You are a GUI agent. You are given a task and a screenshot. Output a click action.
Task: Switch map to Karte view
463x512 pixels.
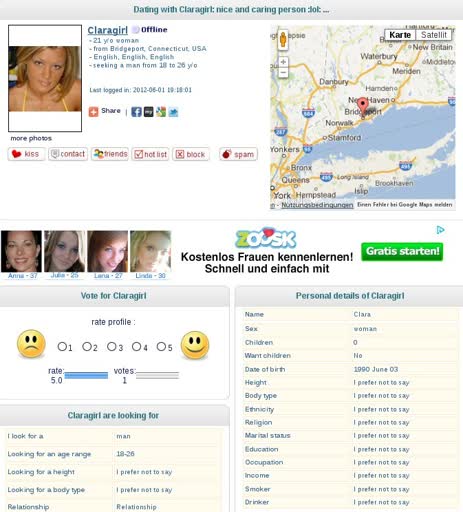[400, 35]
